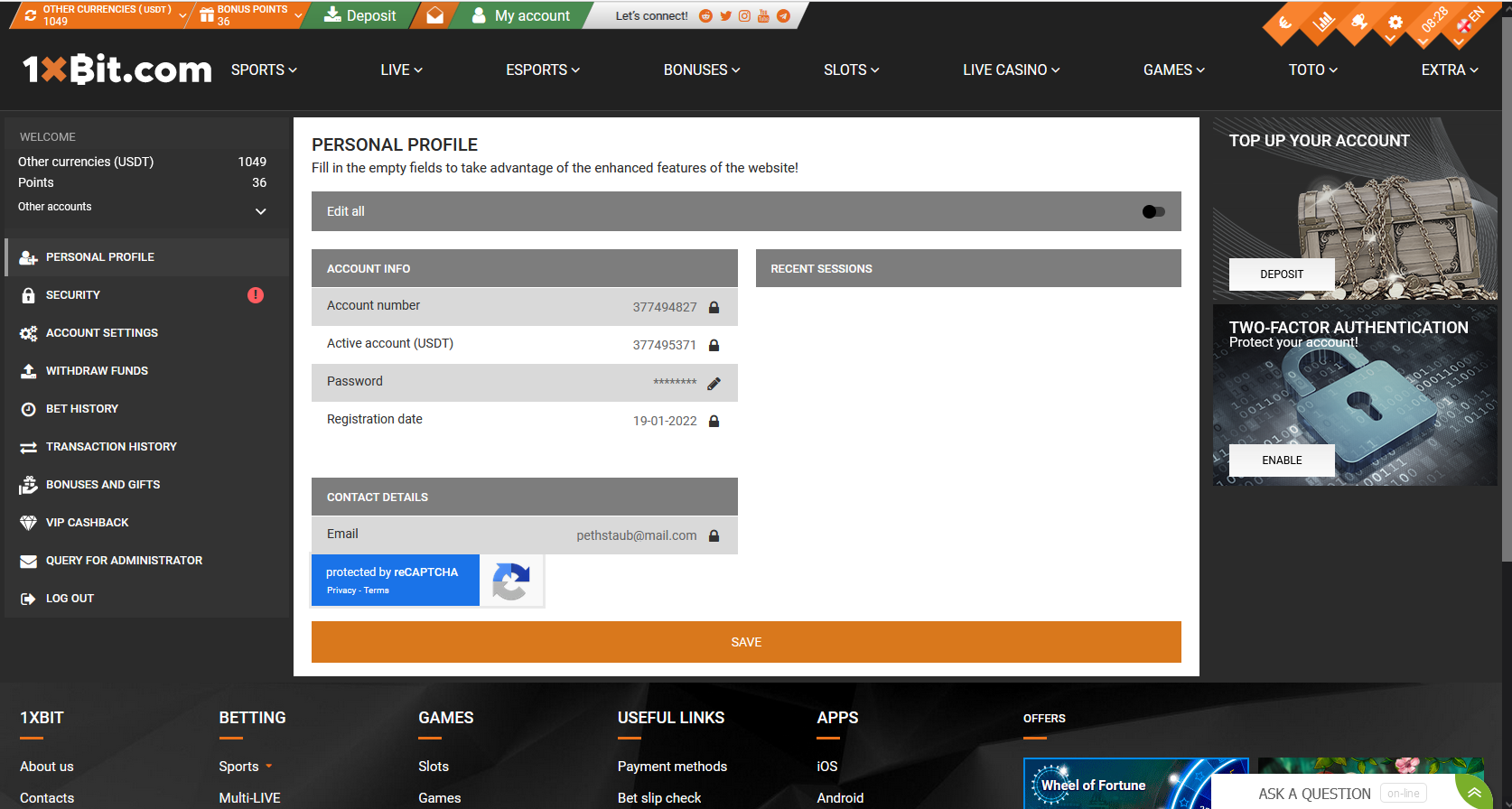Screen dimensions: 1512x809
Task: Click the security alert exclamation badge
Action: (x=256, y=295)
